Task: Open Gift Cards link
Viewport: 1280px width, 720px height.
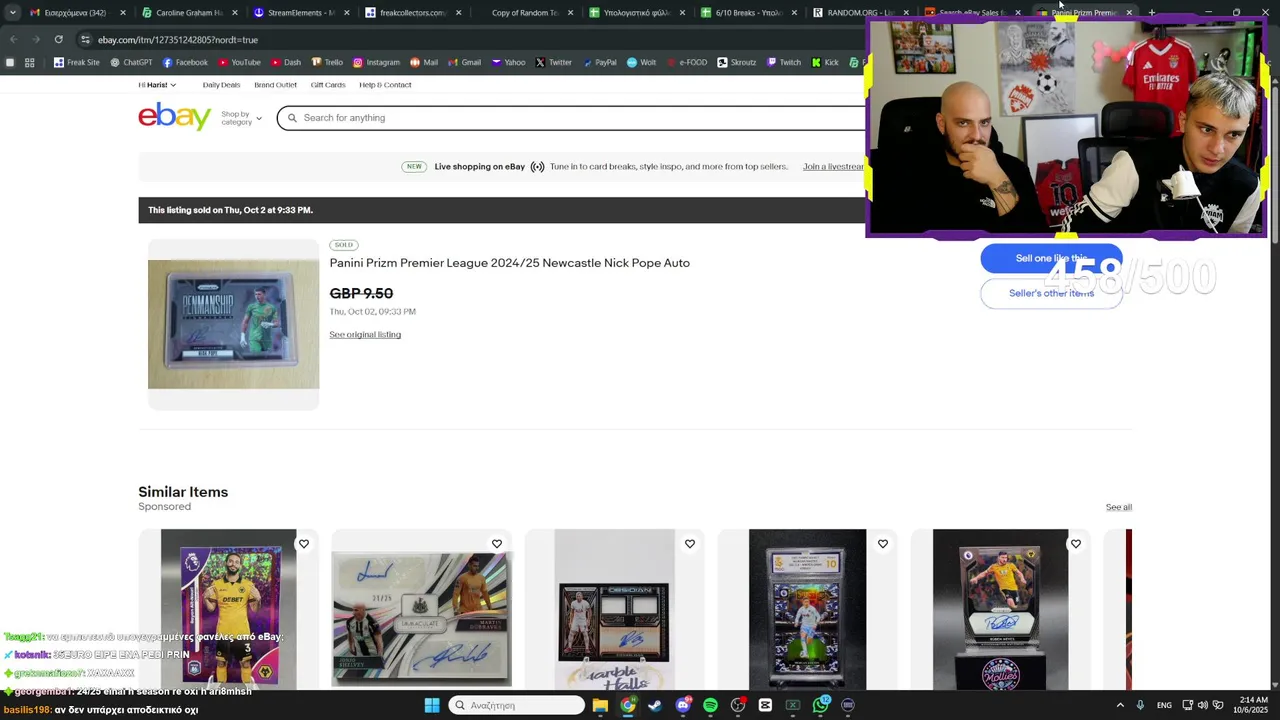Action: pyautogui.click(x=328, y=85)
